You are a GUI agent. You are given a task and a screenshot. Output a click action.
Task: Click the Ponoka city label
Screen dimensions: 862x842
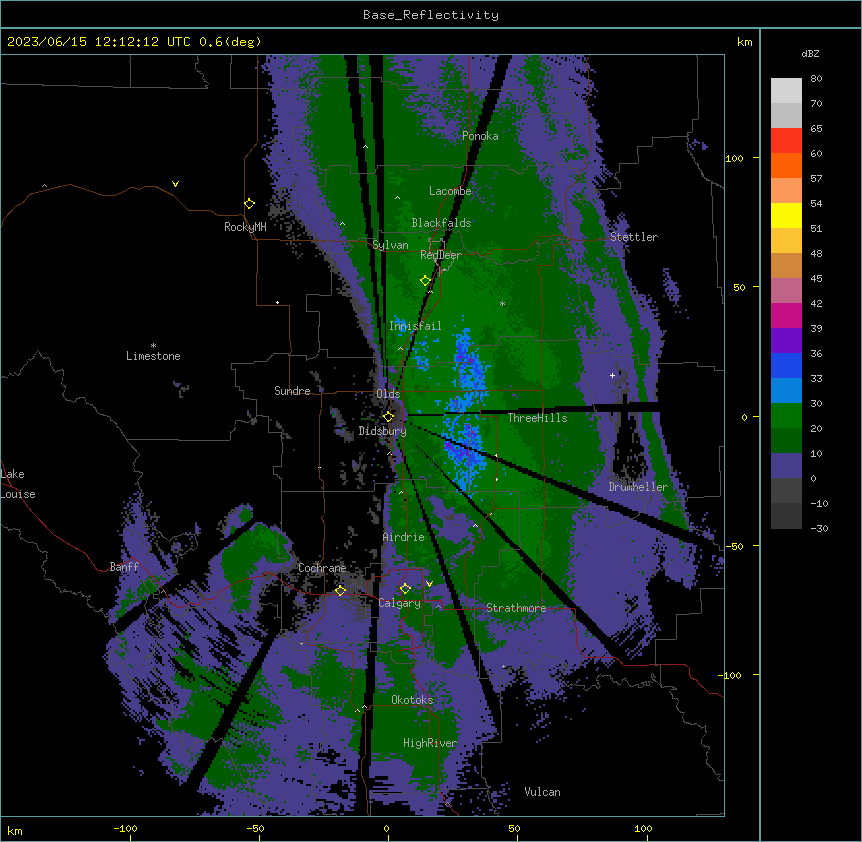[480, 136]
